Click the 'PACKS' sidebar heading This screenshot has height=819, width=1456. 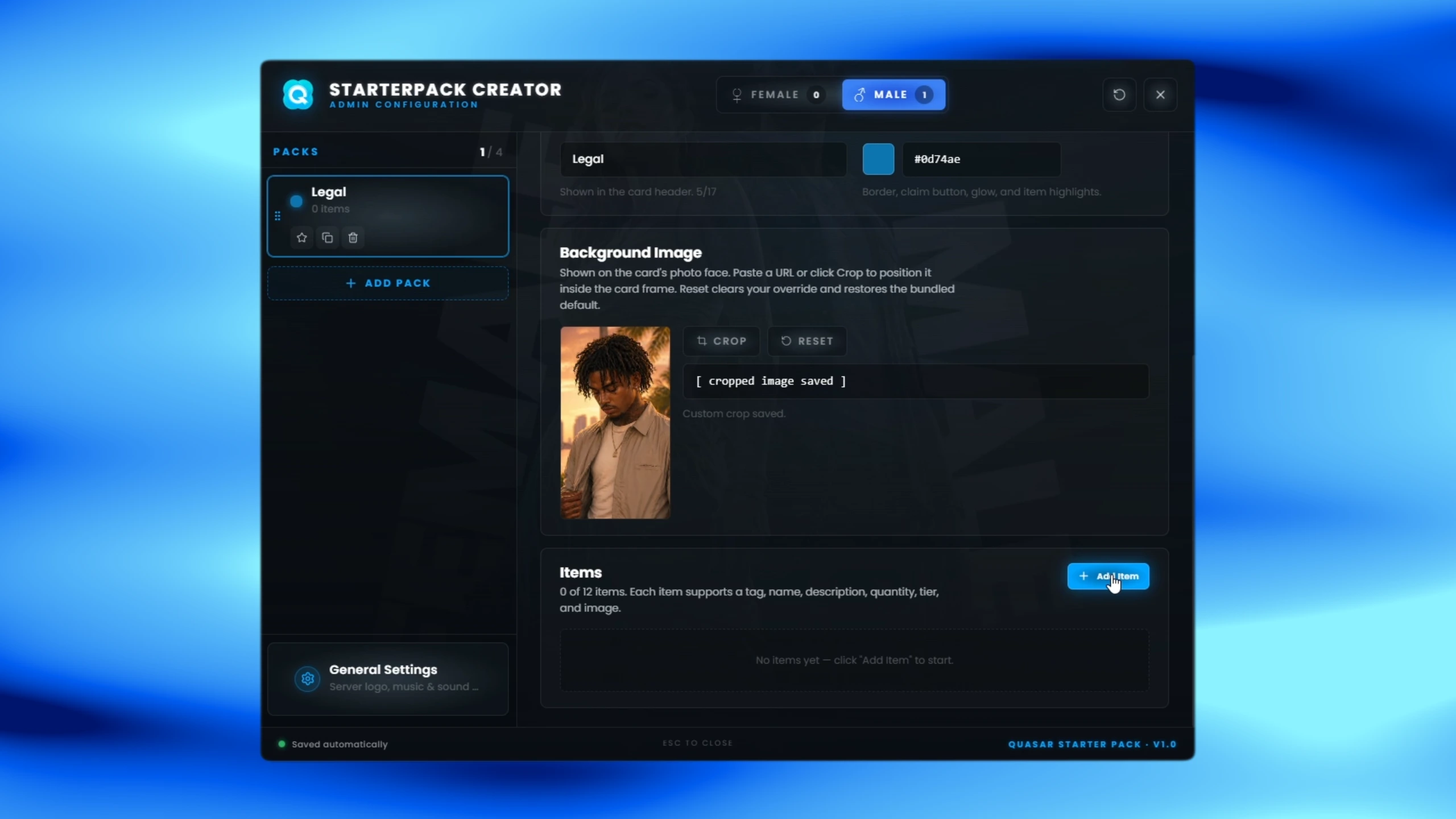[296, 152]
